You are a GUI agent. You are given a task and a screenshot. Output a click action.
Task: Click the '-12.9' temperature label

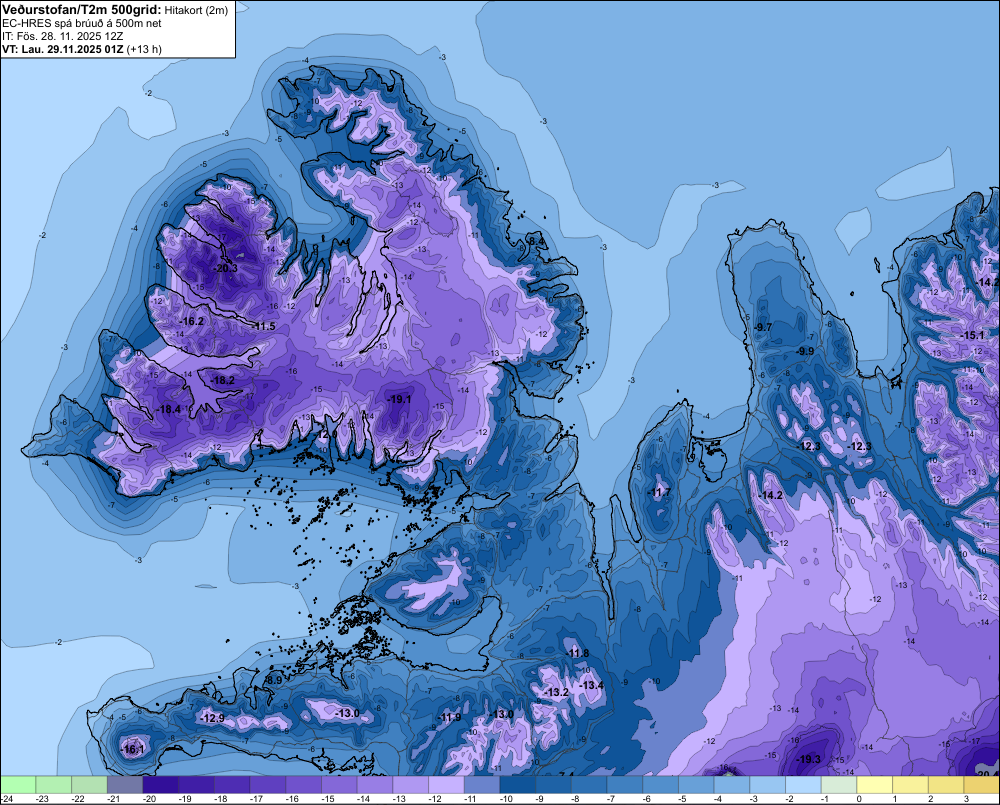click(212, 718)
